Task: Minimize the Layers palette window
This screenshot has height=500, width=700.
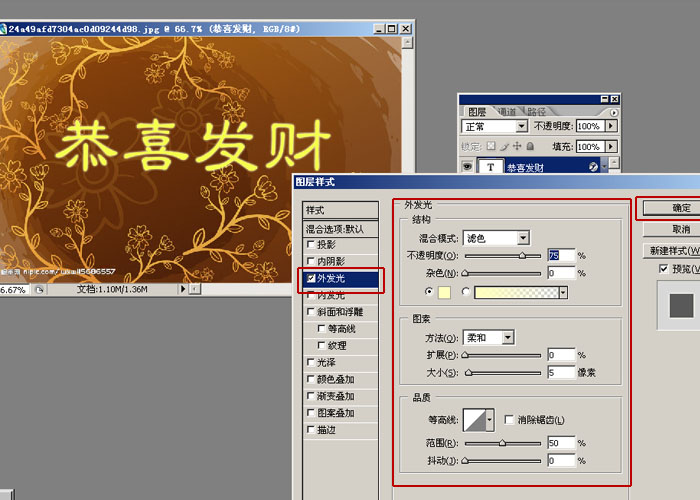Action: pos(604,99)
